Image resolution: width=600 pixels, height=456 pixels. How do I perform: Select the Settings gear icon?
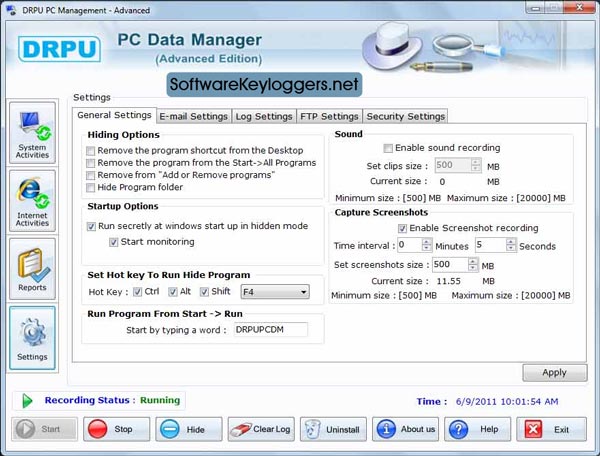tap(33, 332)
